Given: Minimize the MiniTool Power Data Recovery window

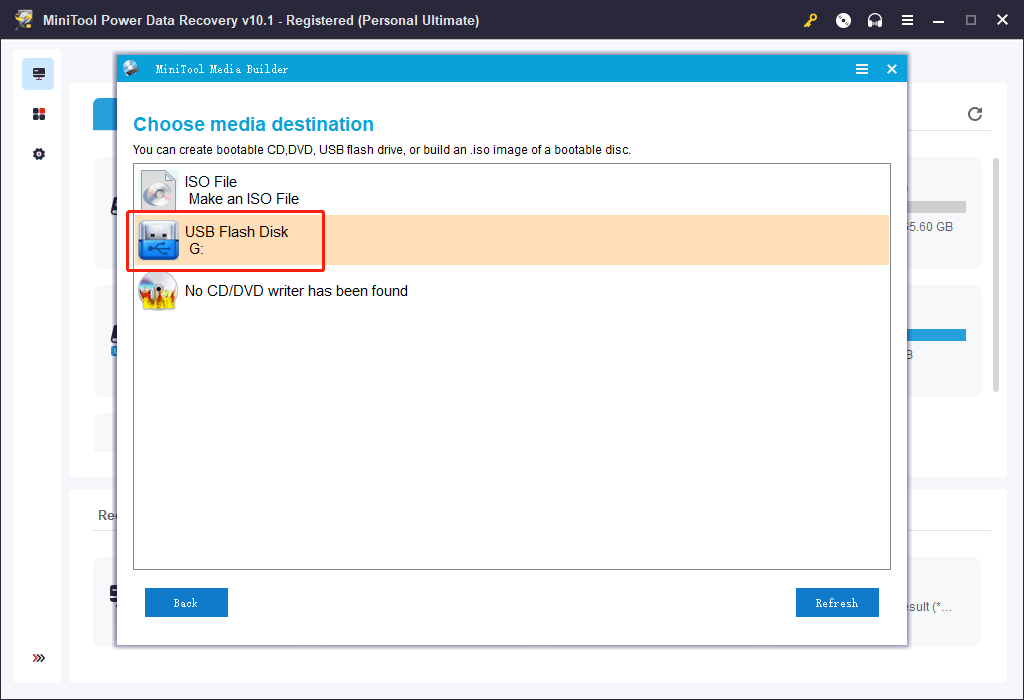Looking at the screenshot, I should [938, 20].
